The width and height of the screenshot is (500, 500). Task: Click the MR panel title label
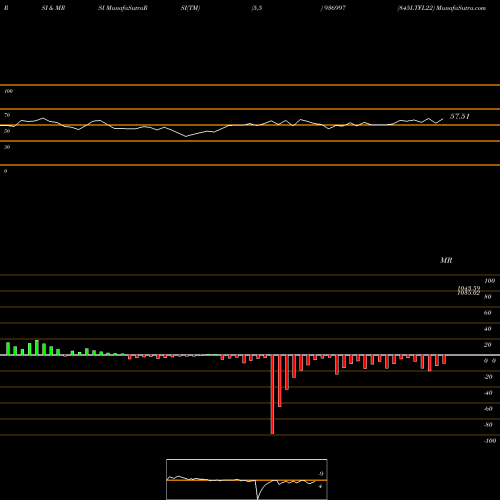pos(446,260)
